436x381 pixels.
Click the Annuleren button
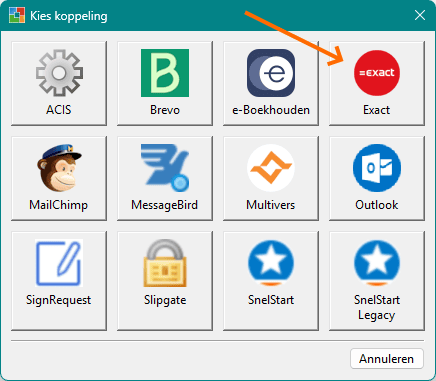click(387, 359)
